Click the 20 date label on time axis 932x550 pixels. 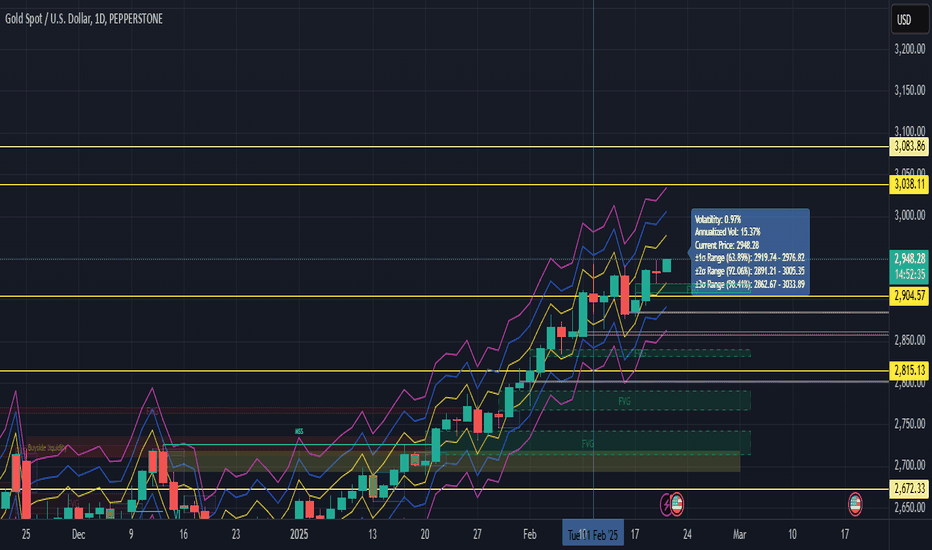coord(424,535)
